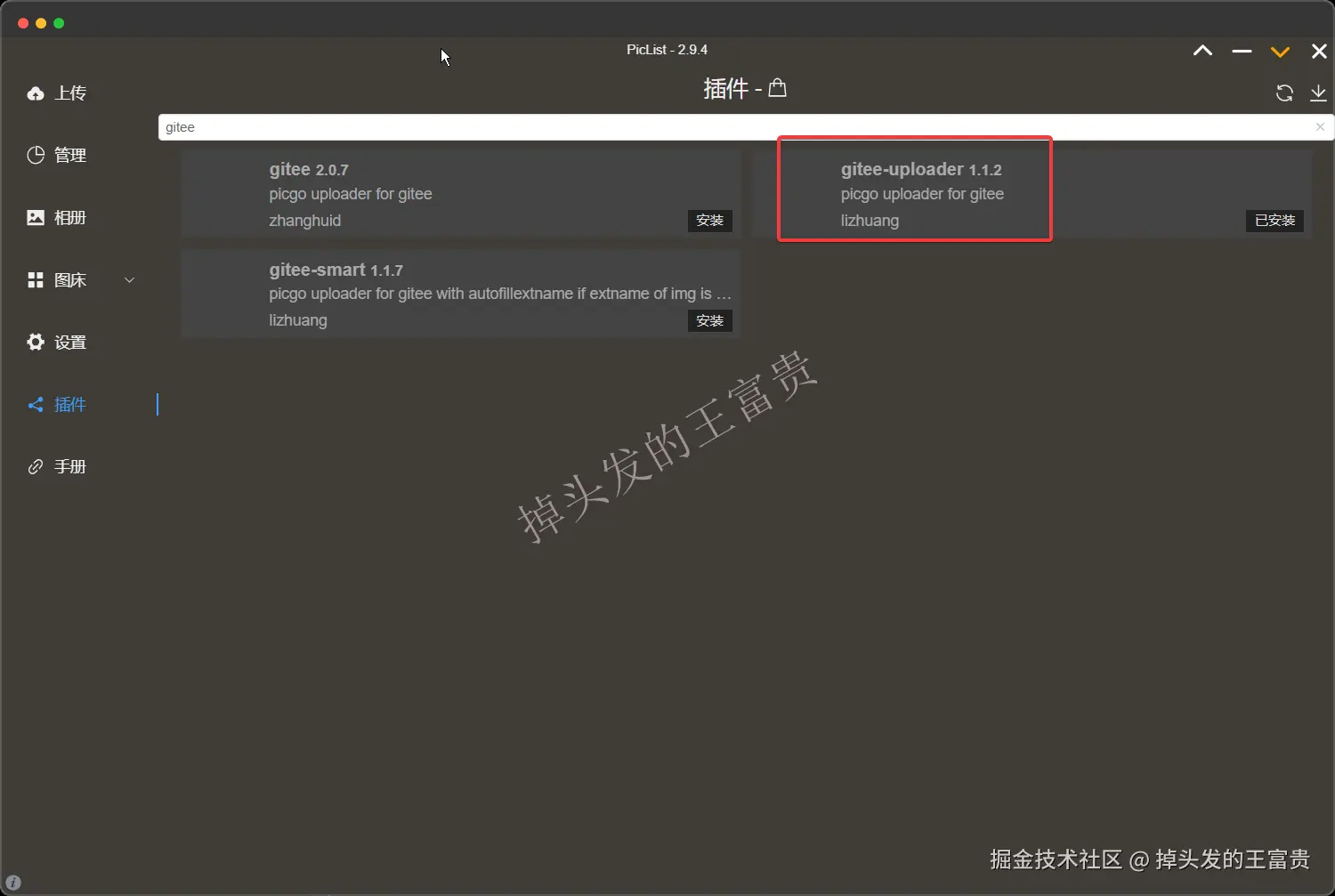Click author zhanghuid on the gitee card
Image resolution: width=1335 pixels, height=896 pixels.
click(x=304, y=221)
